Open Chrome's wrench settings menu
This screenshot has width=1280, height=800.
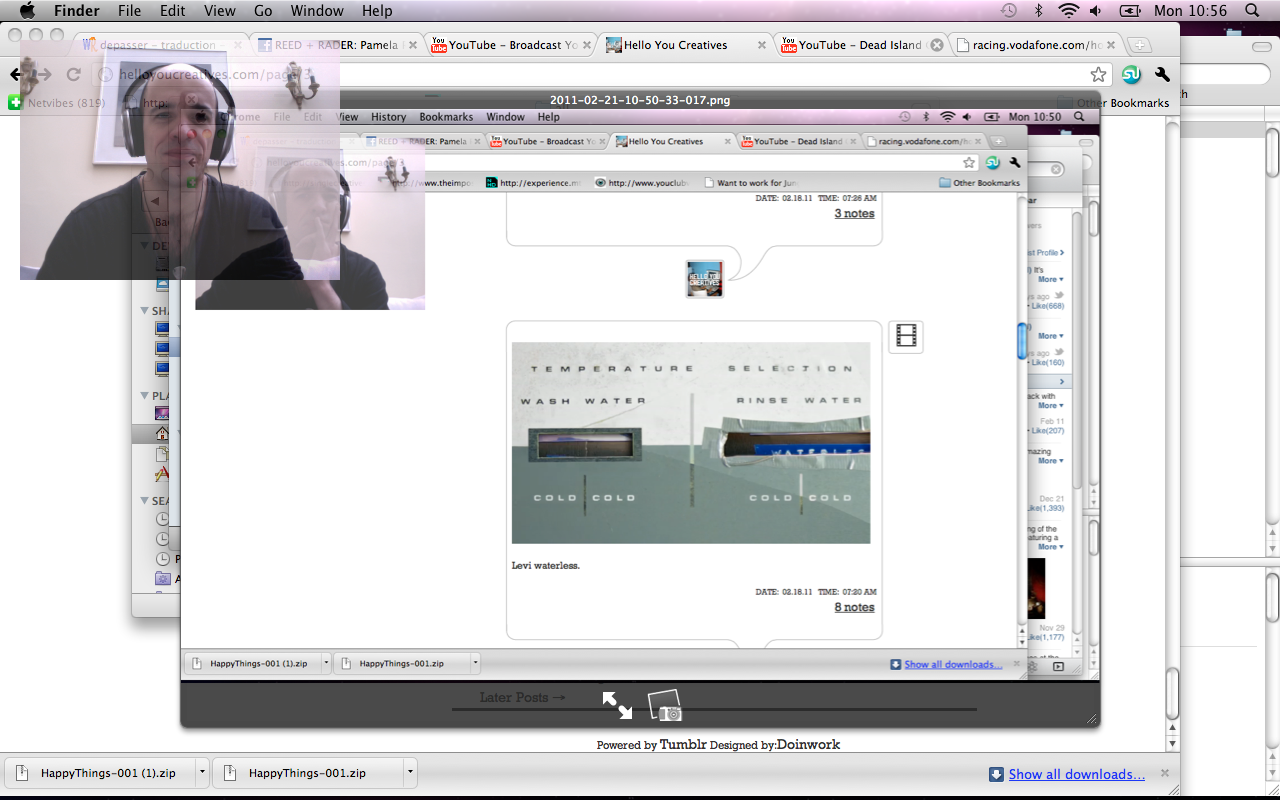1162,75
